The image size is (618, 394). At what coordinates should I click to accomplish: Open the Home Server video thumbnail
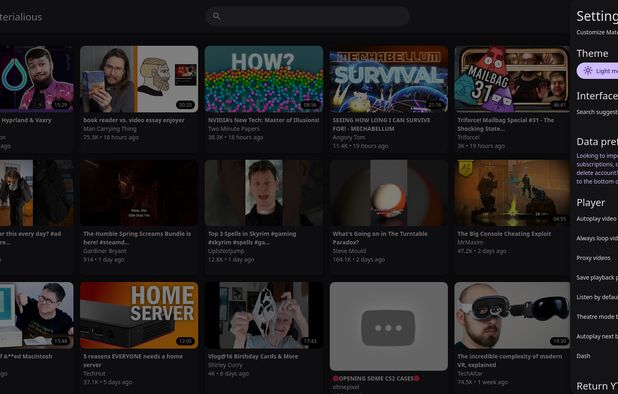(x=139, y=315)
